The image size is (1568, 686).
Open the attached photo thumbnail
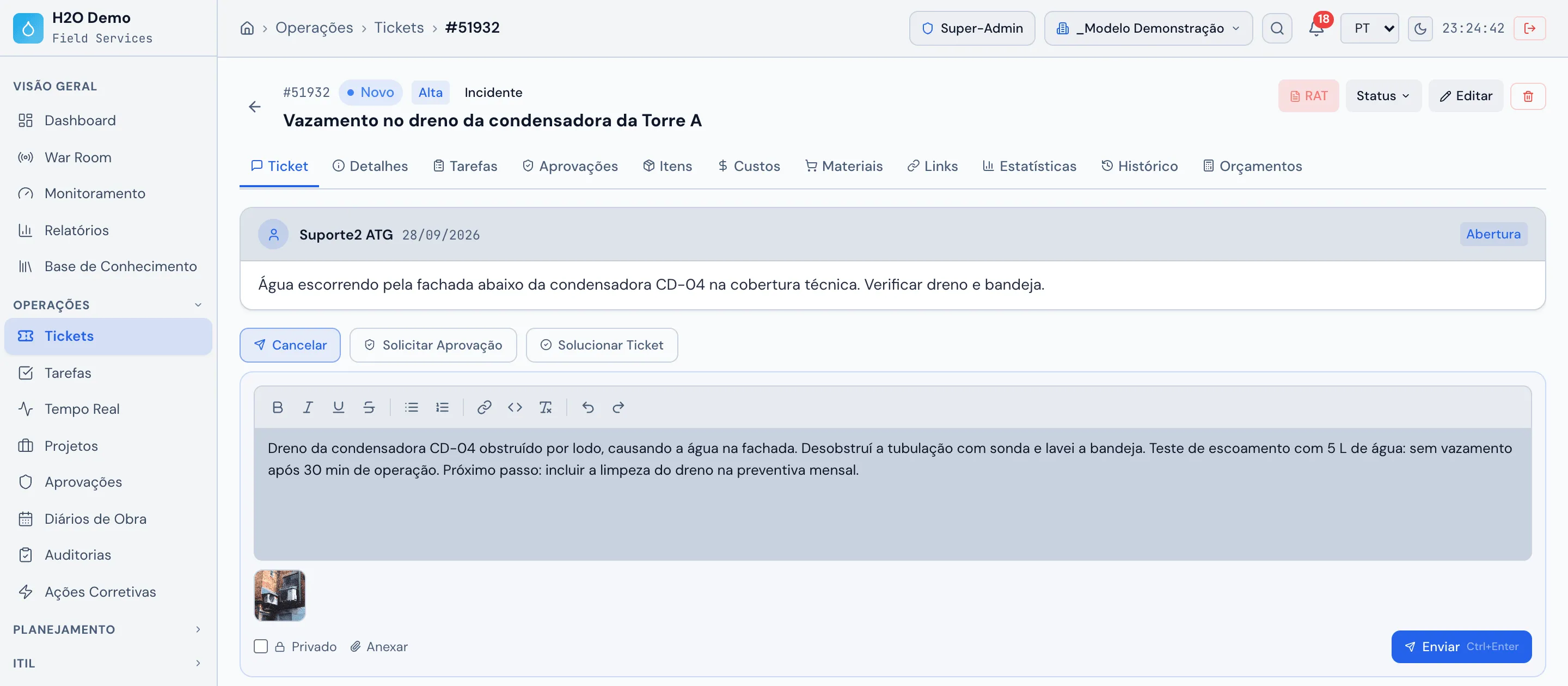[x=279, y=595]
